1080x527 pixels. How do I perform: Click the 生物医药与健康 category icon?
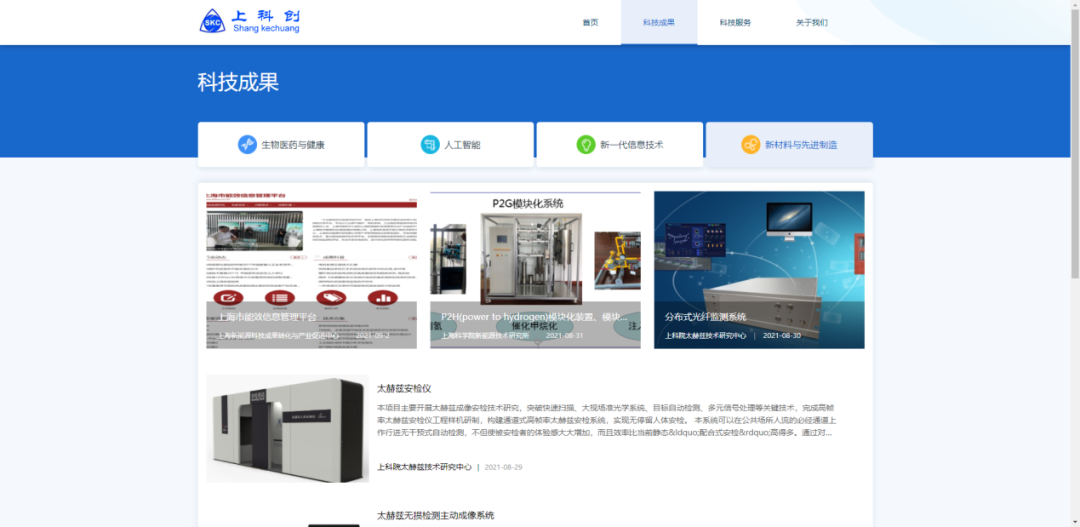pos(247,145)
